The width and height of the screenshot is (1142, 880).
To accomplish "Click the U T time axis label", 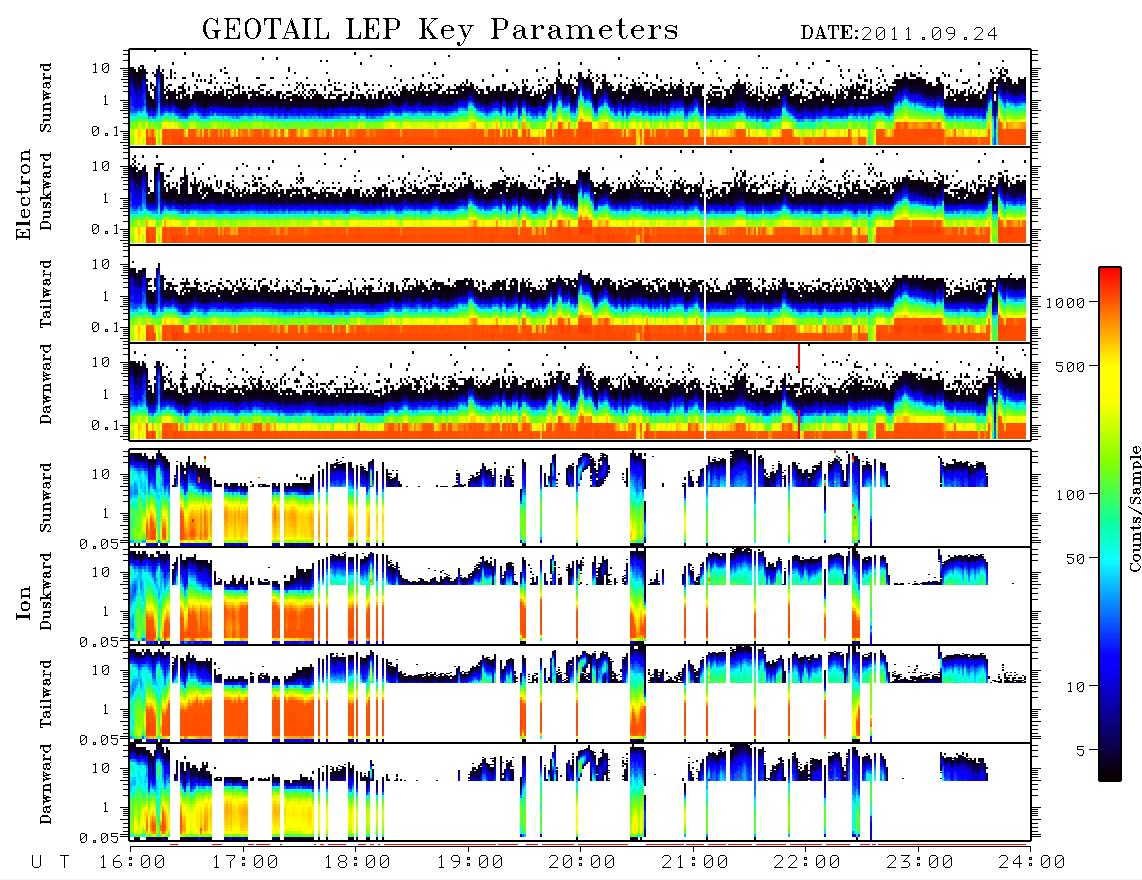I will point(50,862).
